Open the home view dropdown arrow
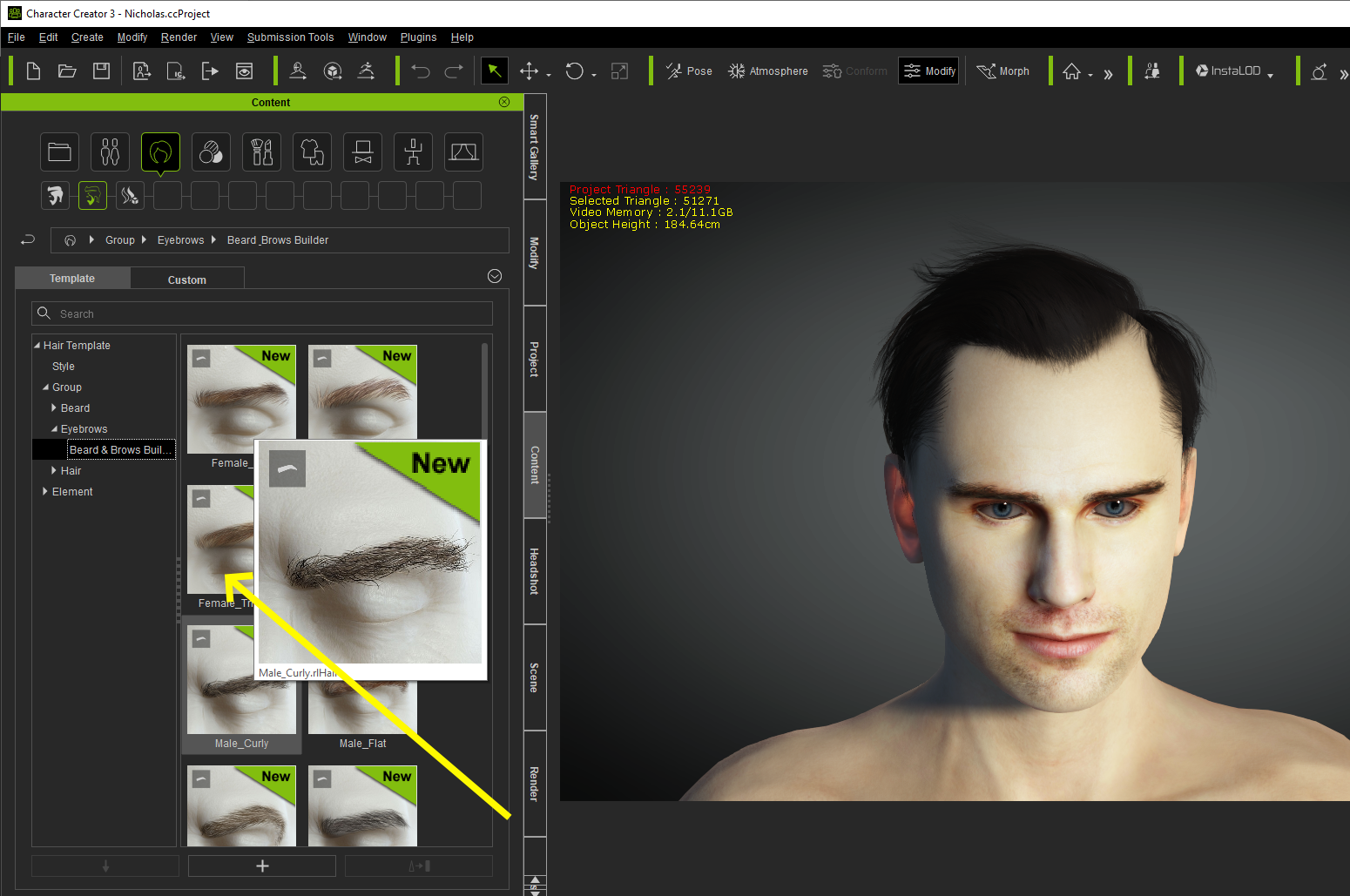This screenshot has height=896, width=1350. (1090, 76)
